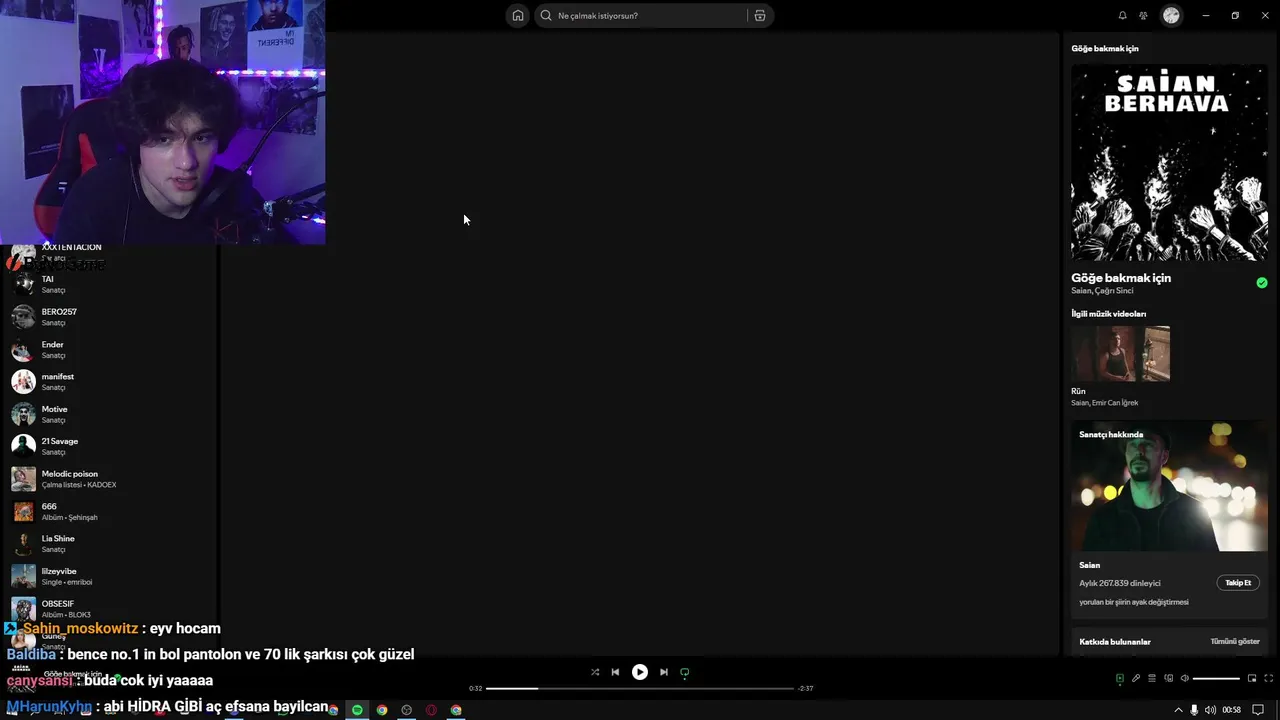Screen dimensions: 1280x720
Task: Show lyrics with microphone icon
Action: tap(1136, 679)
